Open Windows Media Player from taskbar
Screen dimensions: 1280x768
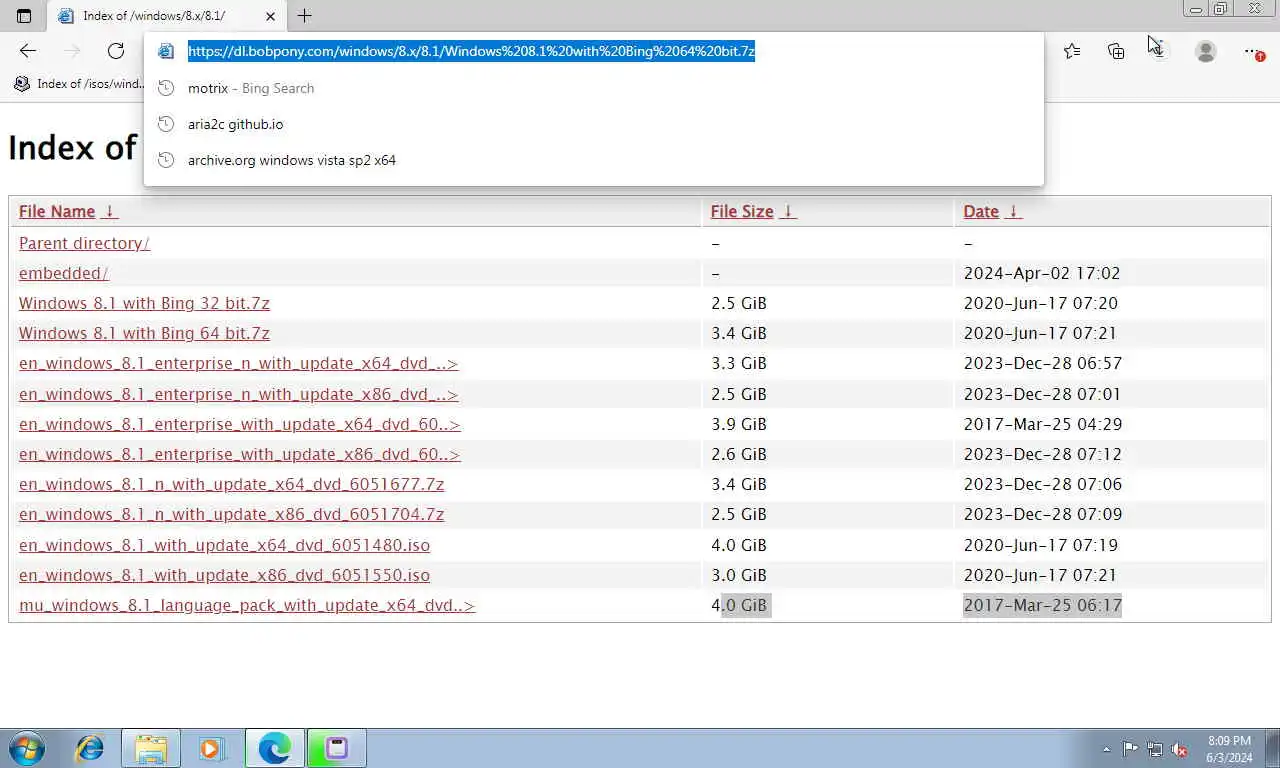211,748
